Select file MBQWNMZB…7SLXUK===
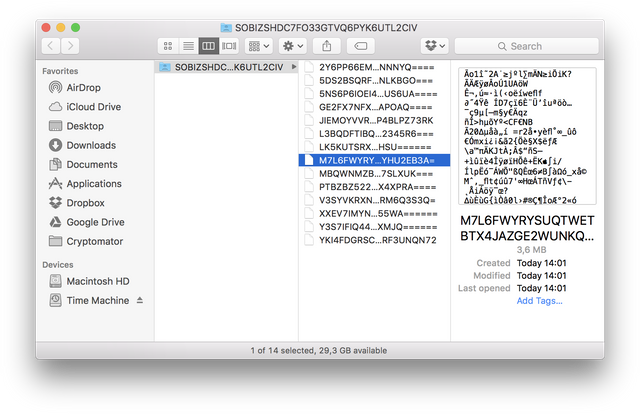Screen dimensions: 640x414 pyautogui.click(x=374, y=174)
